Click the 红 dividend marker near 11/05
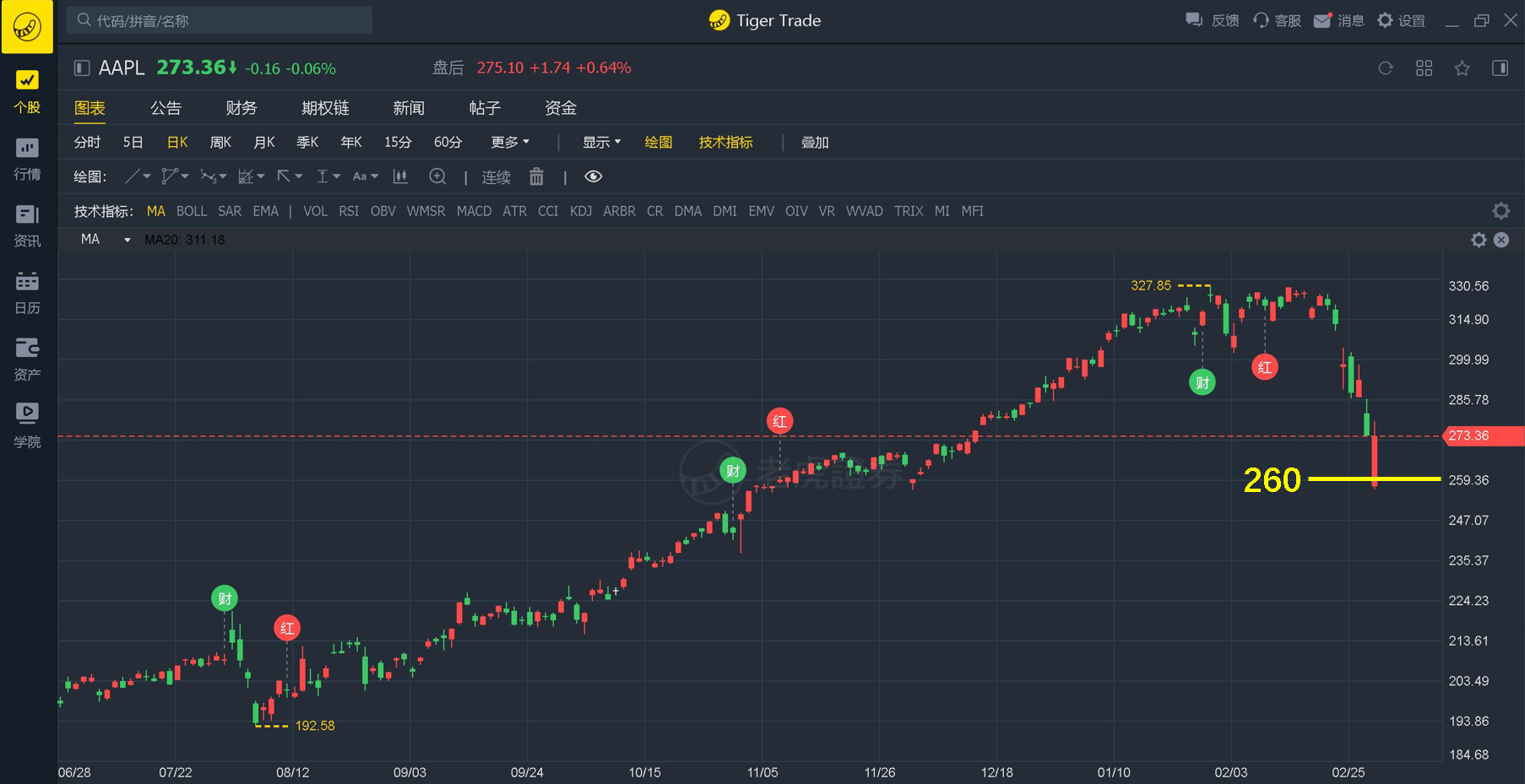This screenshot has height=784, width=1525. coord(779,421)
